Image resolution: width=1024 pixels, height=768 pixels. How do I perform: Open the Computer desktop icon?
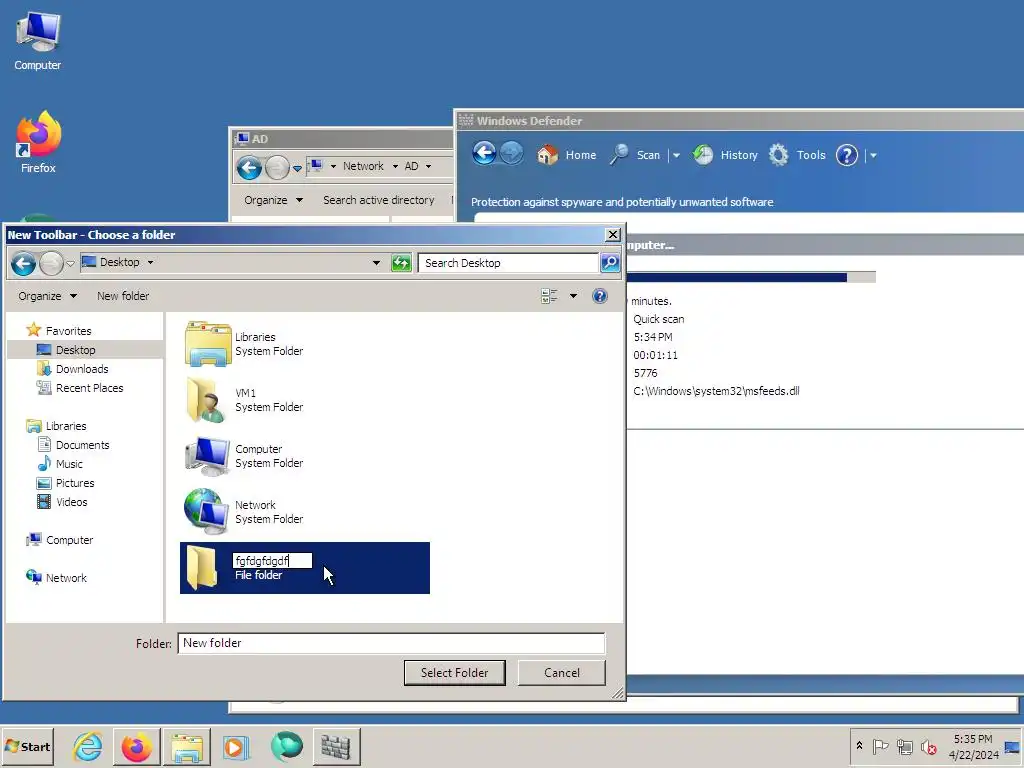coord(37,41)
